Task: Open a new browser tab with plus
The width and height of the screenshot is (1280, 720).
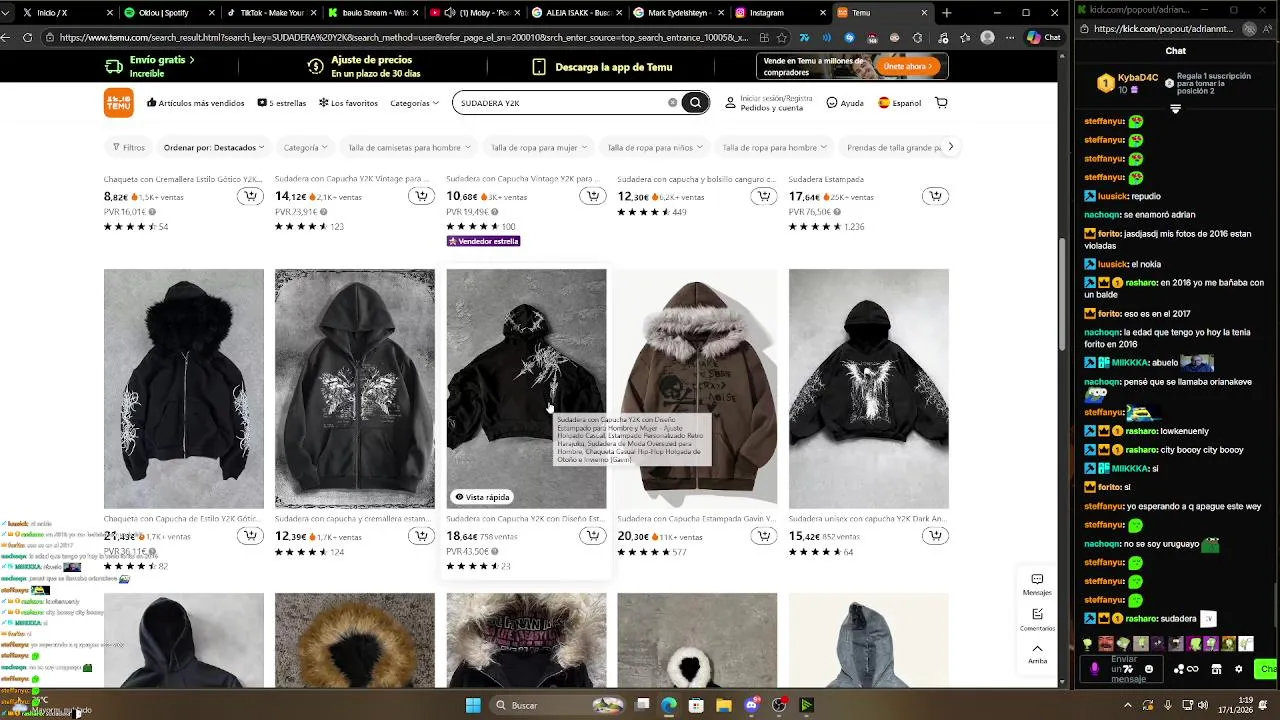Action: (x=946, y=13)
